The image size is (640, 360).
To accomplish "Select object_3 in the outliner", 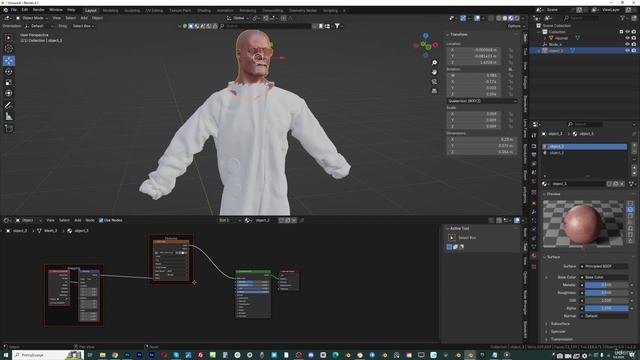I will click(x=556, y=51).
